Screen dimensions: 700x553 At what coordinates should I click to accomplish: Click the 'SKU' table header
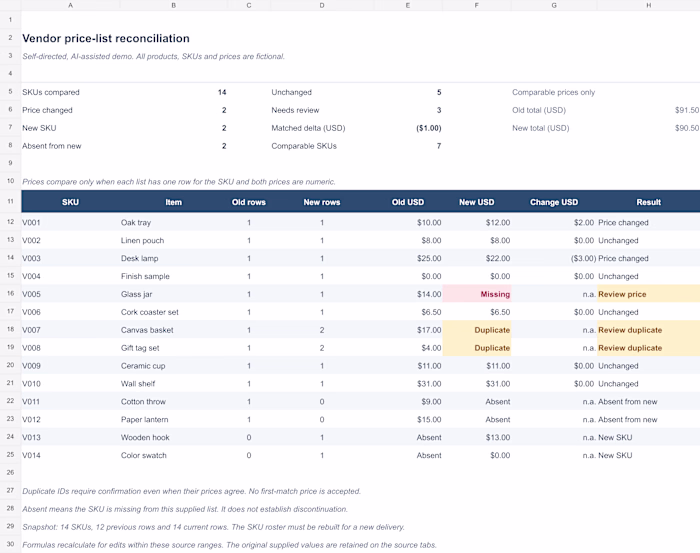70,202
